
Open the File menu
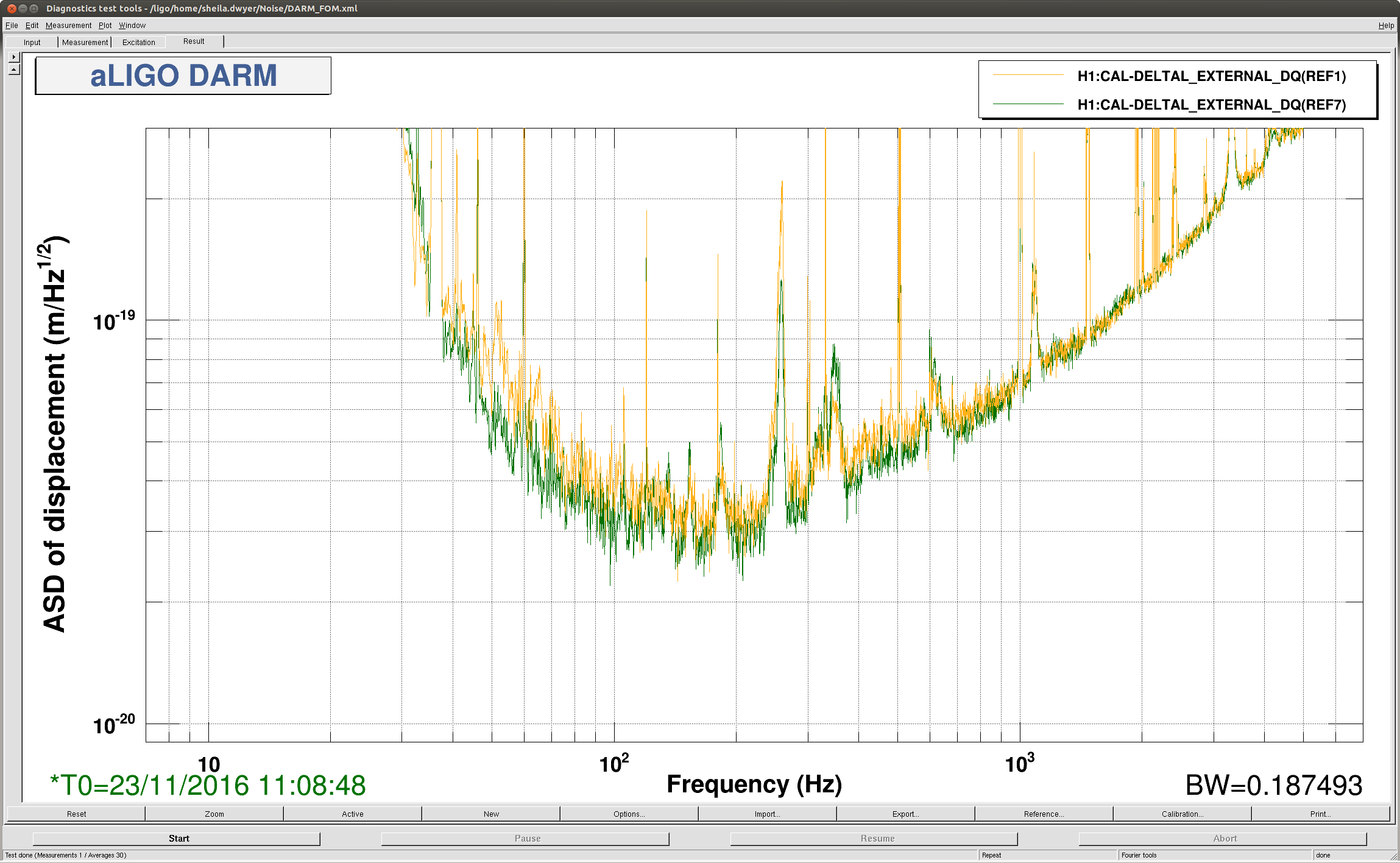(12, 26)
